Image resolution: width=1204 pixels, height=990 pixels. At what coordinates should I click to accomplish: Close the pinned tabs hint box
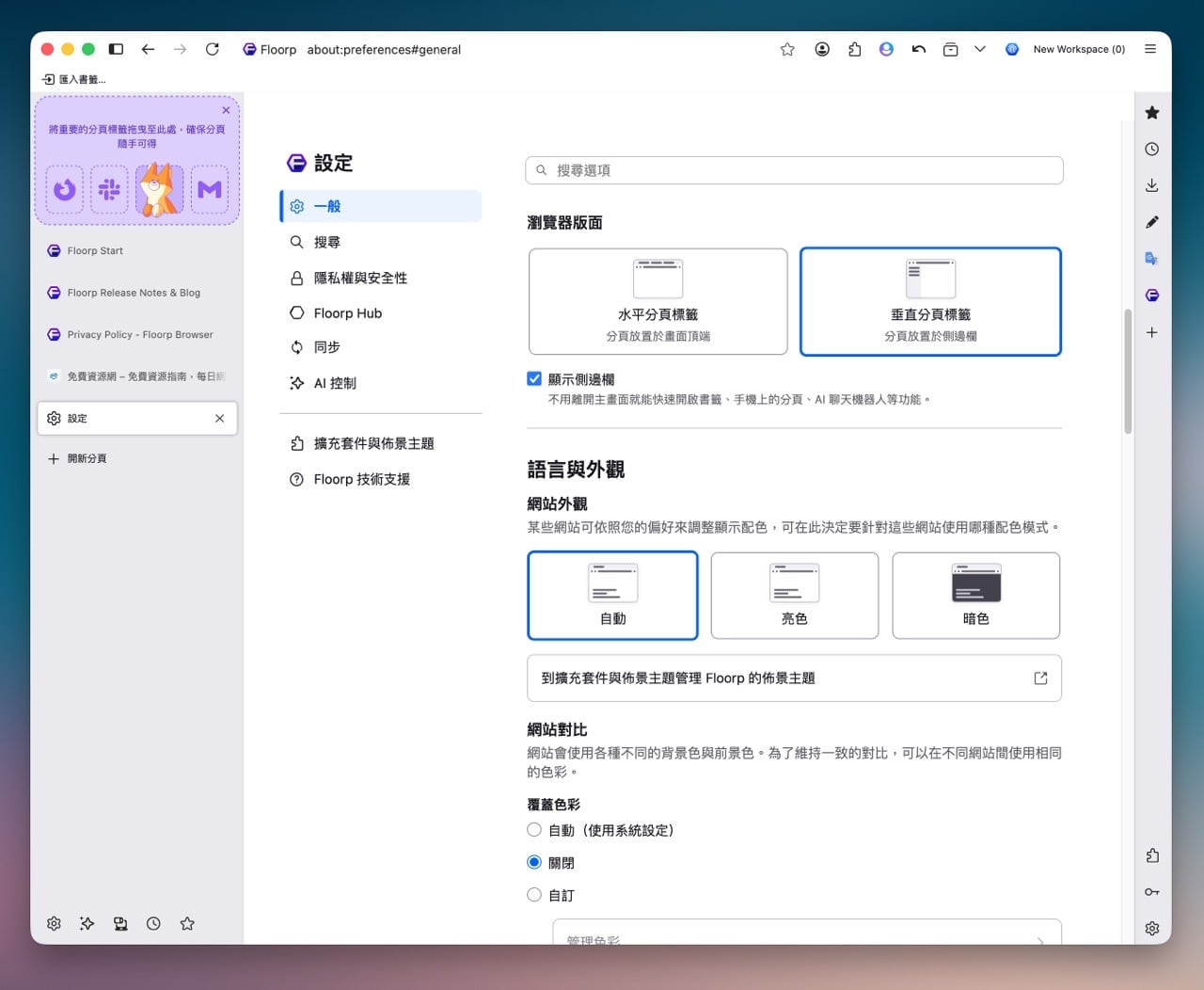point(226,110)
